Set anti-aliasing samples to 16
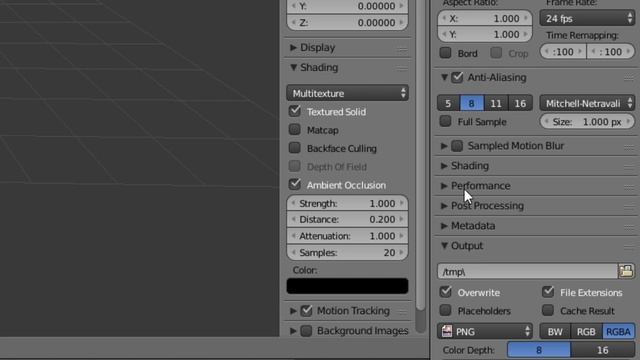The image size is (640, 360). [520, 103]
